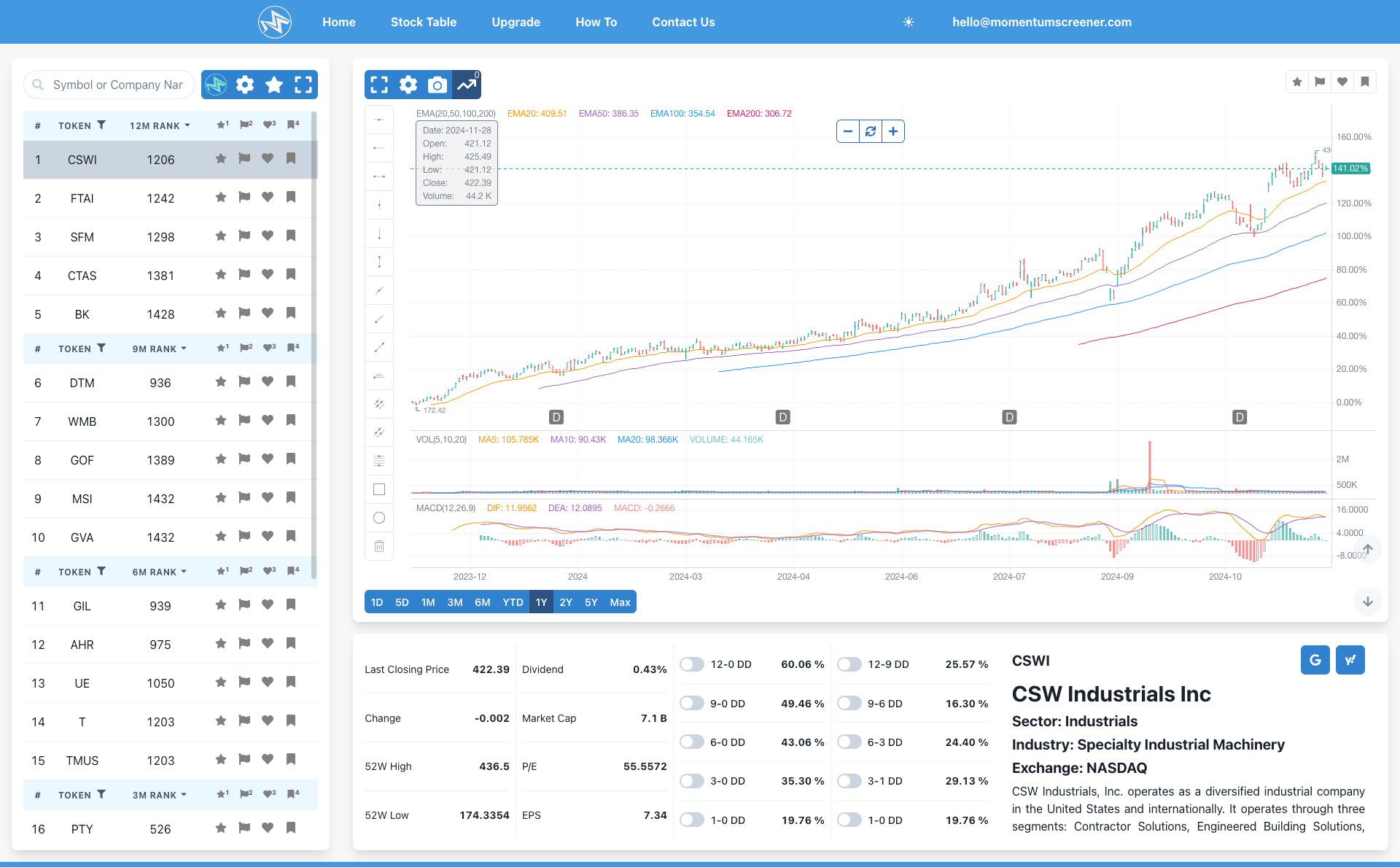Open chart settings gear
1400x867 pixels.
(408, 85)
